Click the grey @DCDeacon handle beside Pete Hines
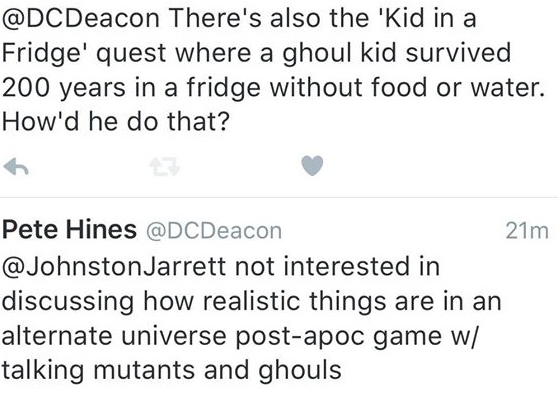Screen dimensions: 558x393 214,231
